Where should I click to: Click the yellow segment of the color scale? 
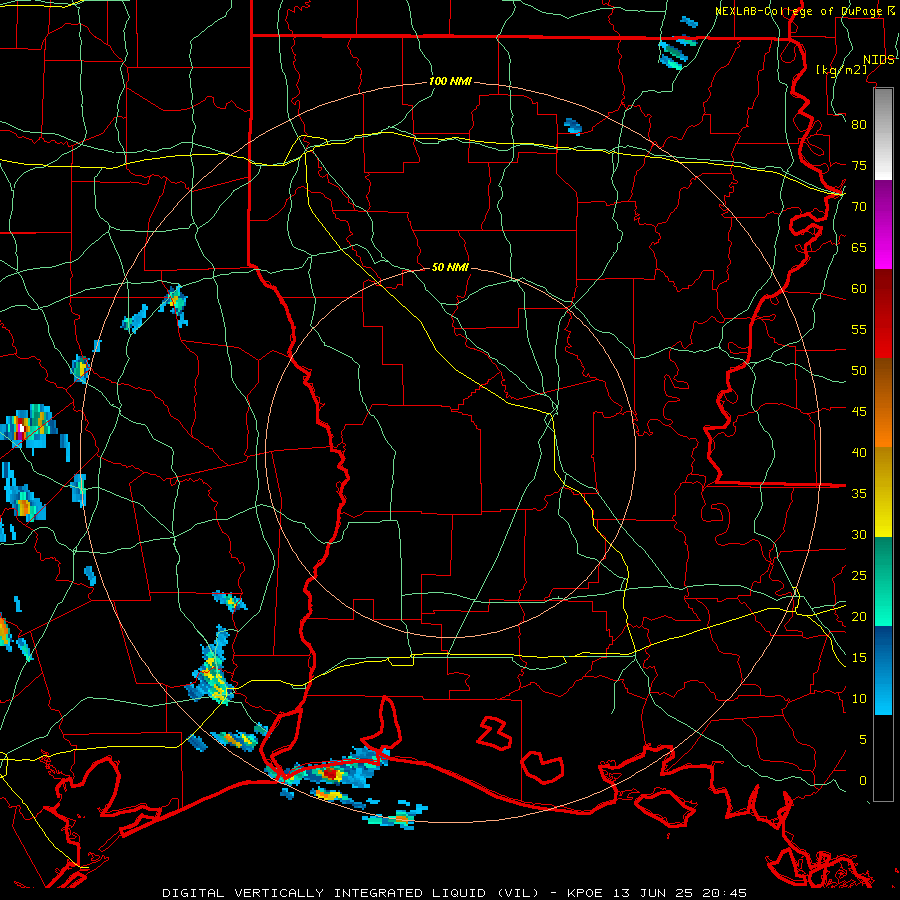click(883, 492)
